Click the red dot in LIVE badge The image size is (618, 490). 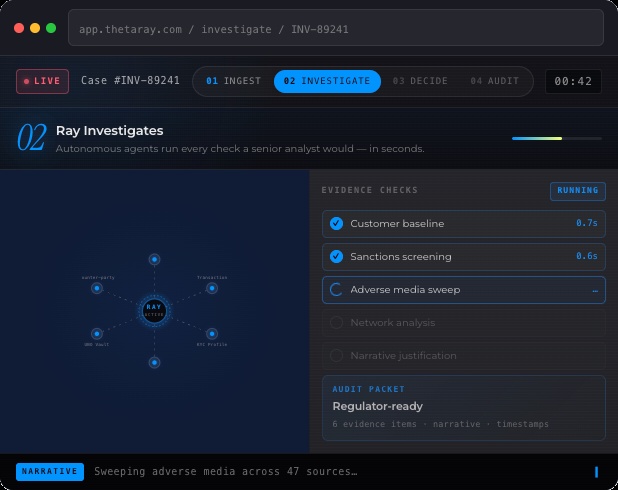(26, 82)
